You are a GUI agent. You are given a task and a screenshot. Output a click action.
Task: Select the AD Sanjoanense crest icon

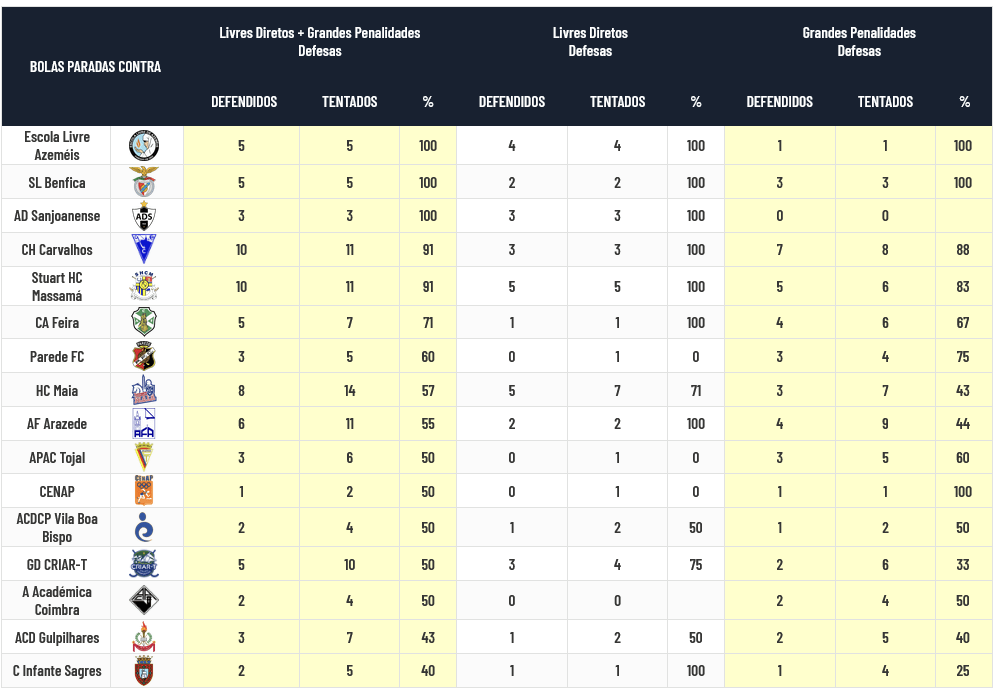point(144,216)
